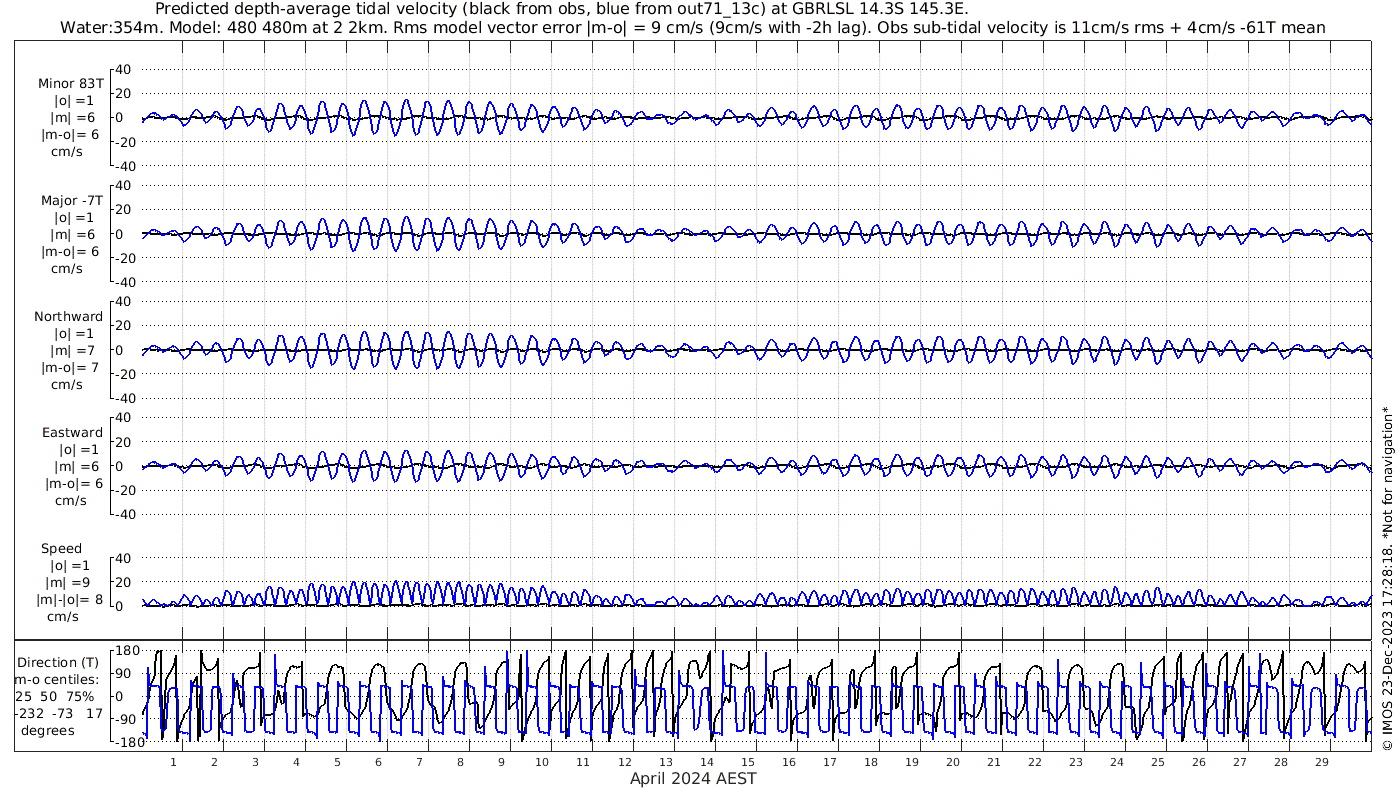Click day '11' on the date axis
This screenshot has width=1400, height=800.
point(583,762)
